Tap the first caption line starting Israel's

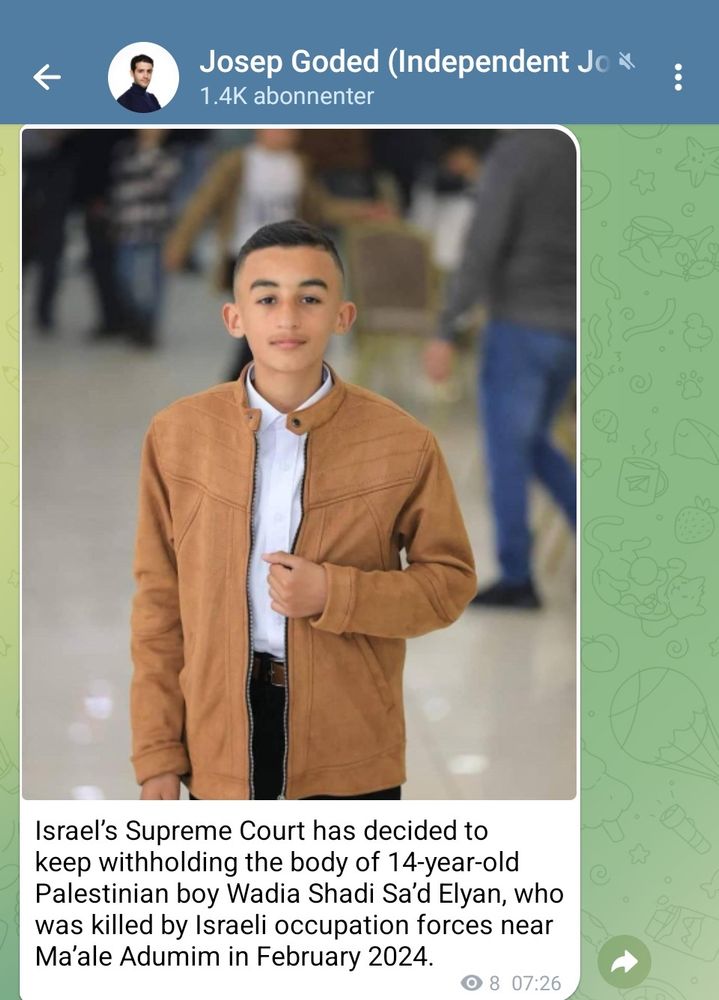(x=261, y=831)
